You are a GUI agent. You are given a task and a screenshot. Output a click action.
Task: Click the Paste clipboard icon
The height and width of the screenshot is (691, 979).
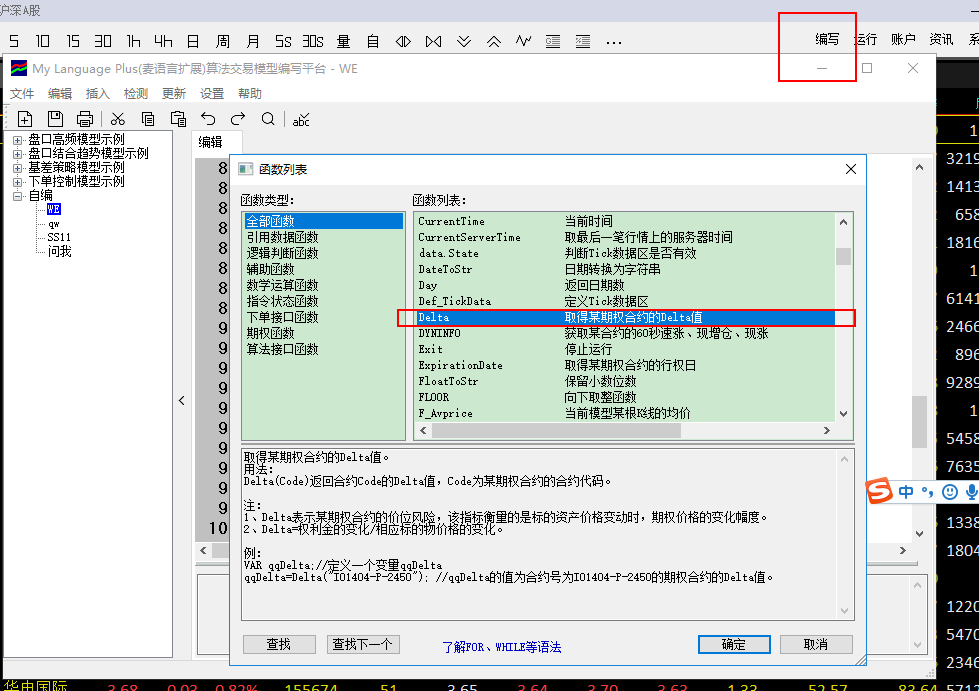[x=178, y=119]
